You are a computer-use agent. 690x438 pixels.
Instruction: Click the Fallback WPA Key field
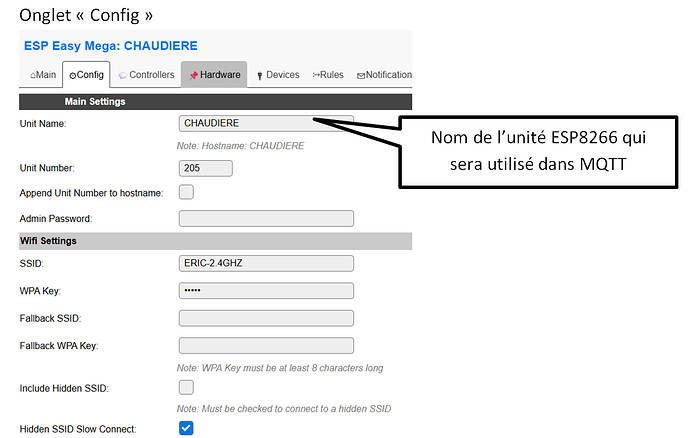tap(266, 346)
